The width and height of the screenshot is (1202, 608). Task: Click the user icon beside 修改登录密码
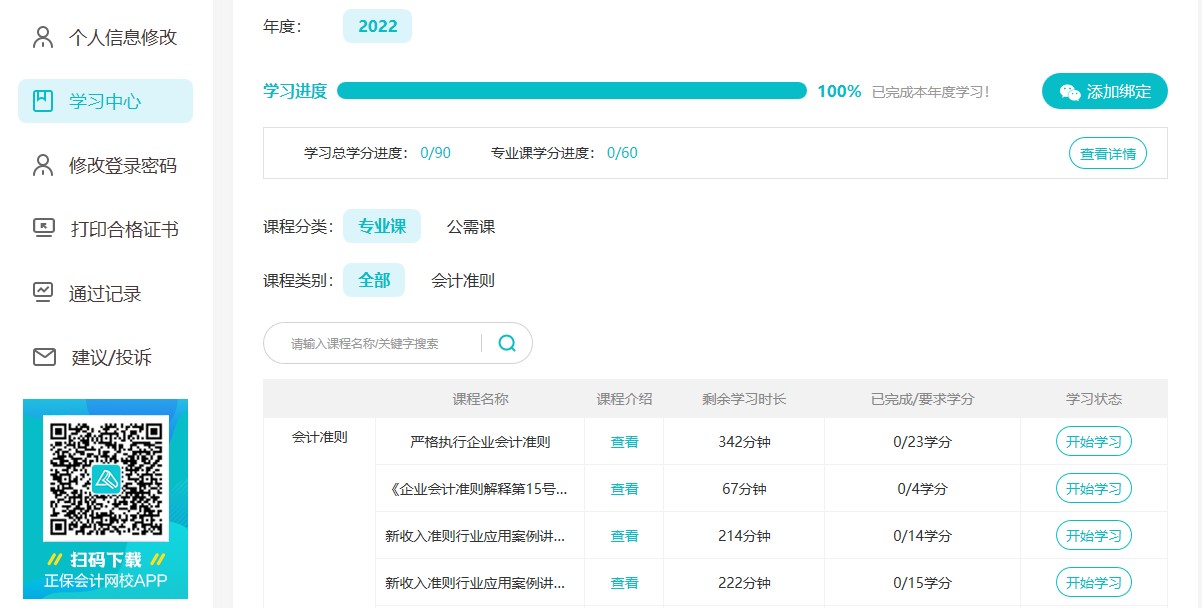[43, 165]
